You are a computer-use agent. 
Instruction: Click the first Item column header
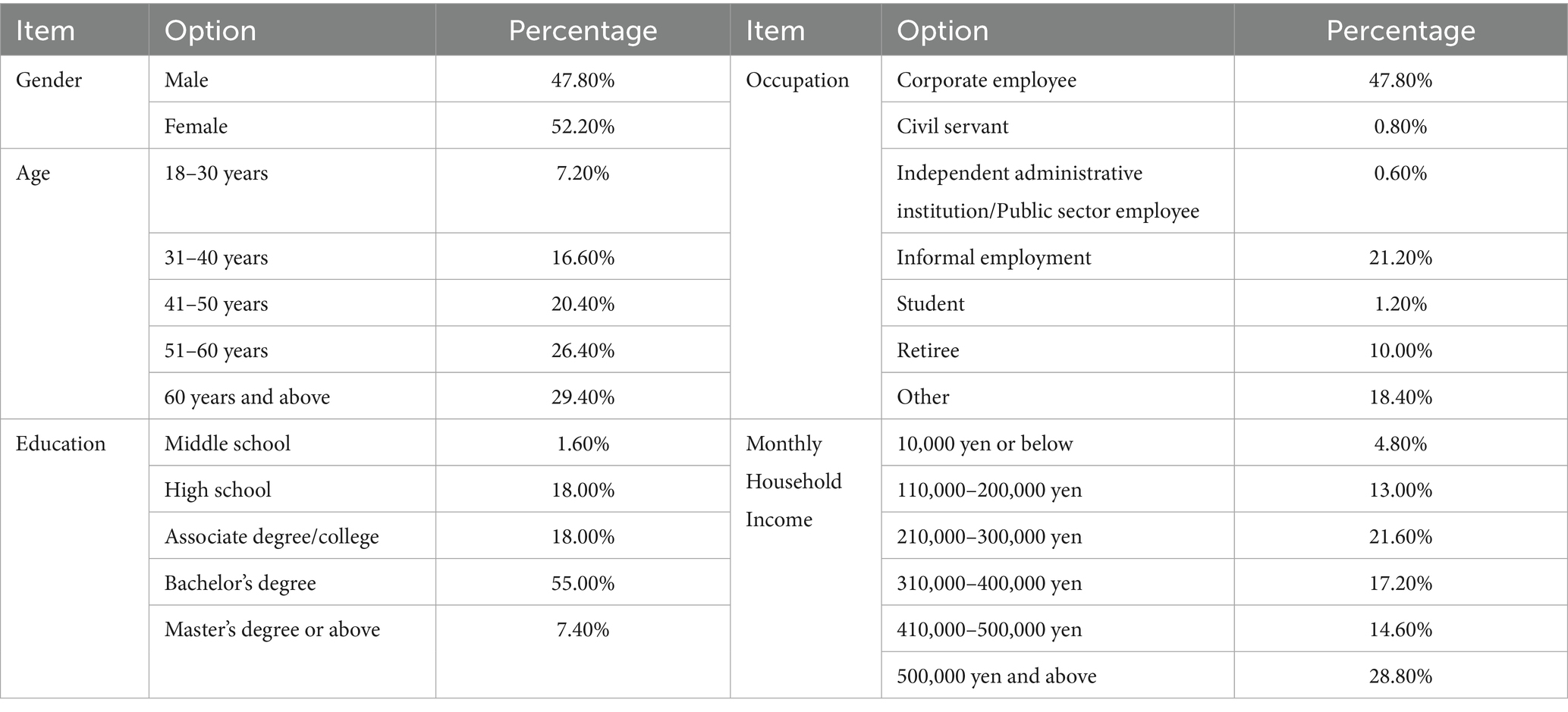point(46,31)
